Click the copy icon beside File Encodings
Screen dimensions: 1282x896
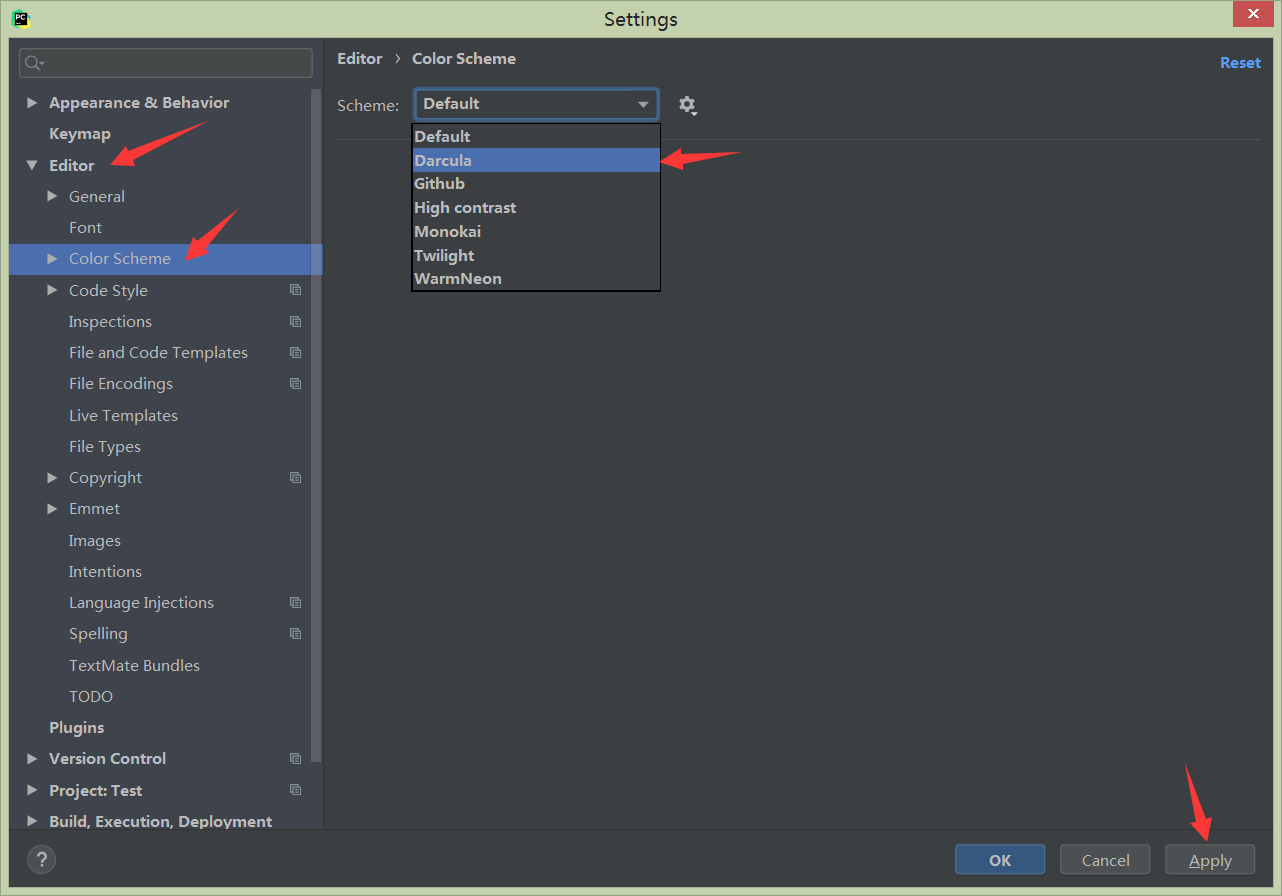(295, 383)
